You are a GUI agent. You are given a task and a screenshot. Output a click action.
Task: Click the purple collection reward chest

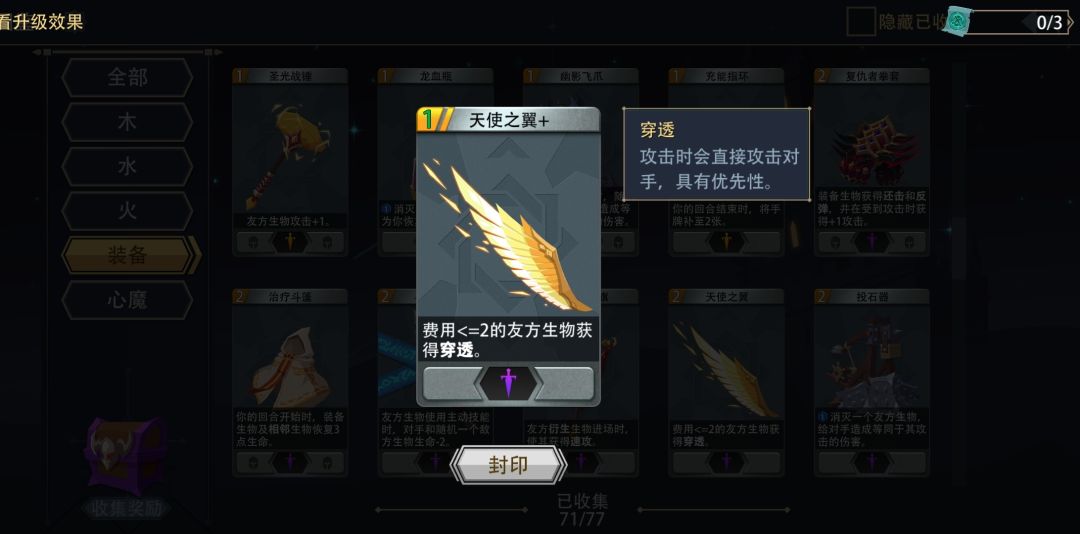click(125, 455)
